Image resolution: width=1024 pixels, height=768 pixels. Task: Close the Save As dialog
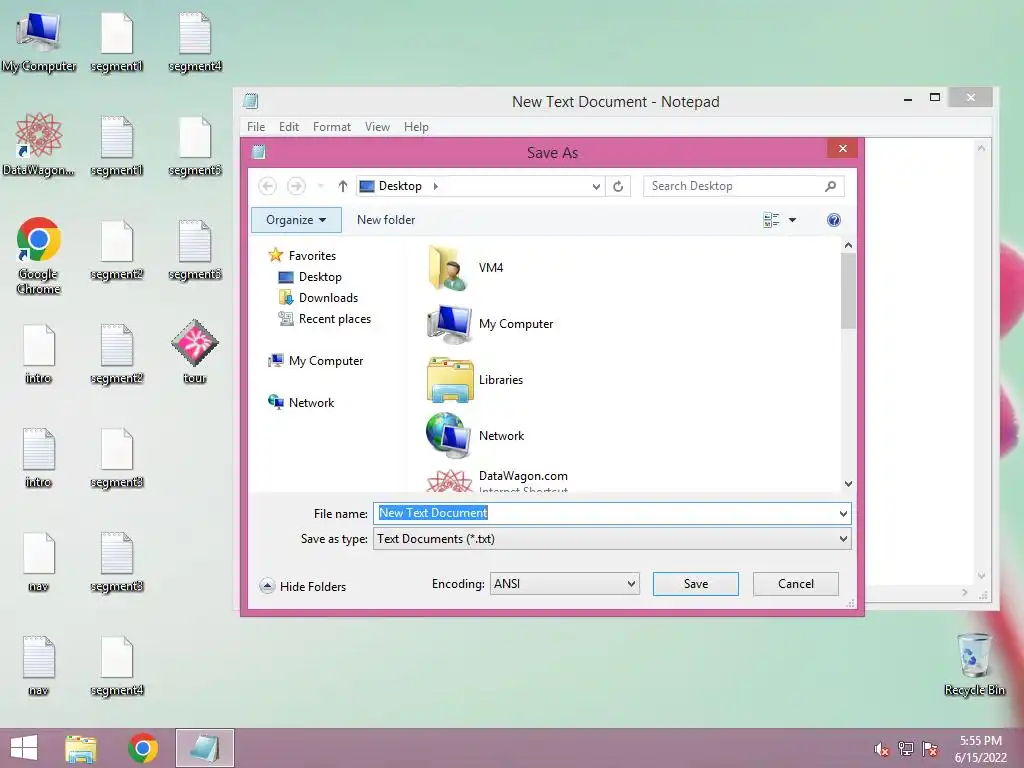(842, 149)
